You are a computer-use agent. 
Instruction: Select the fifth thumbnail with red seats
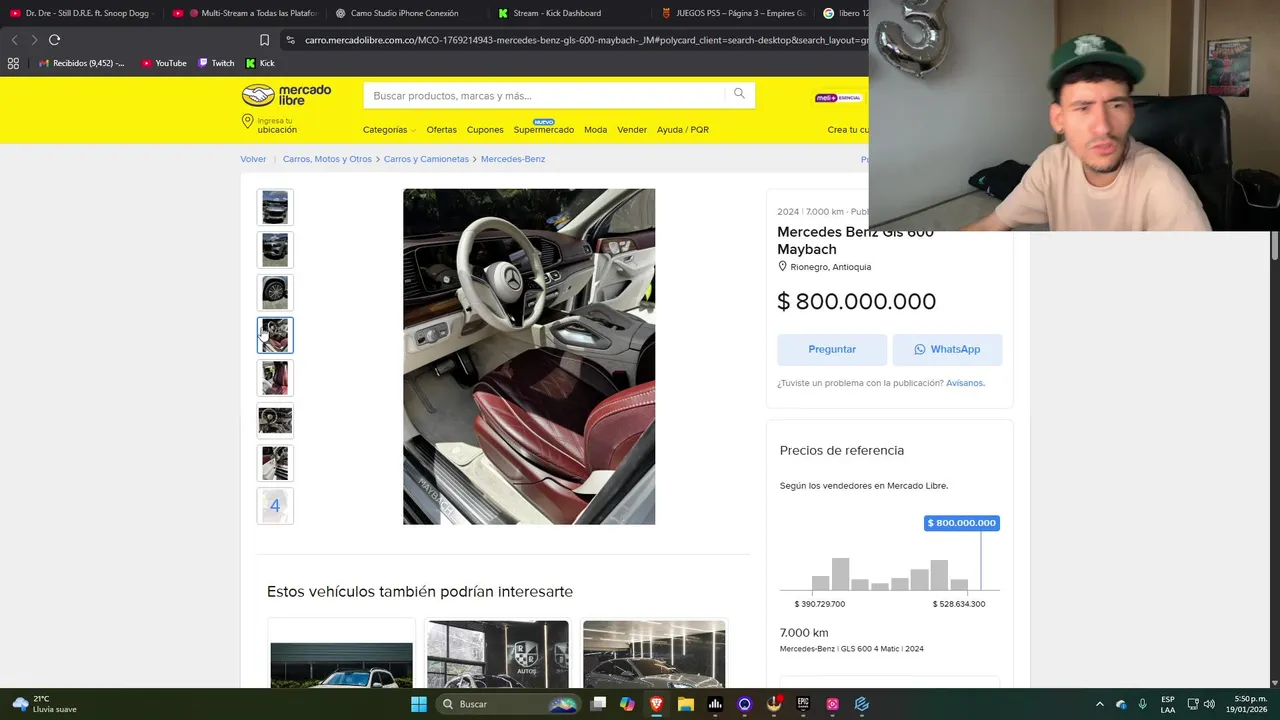(x=275, y=378)
